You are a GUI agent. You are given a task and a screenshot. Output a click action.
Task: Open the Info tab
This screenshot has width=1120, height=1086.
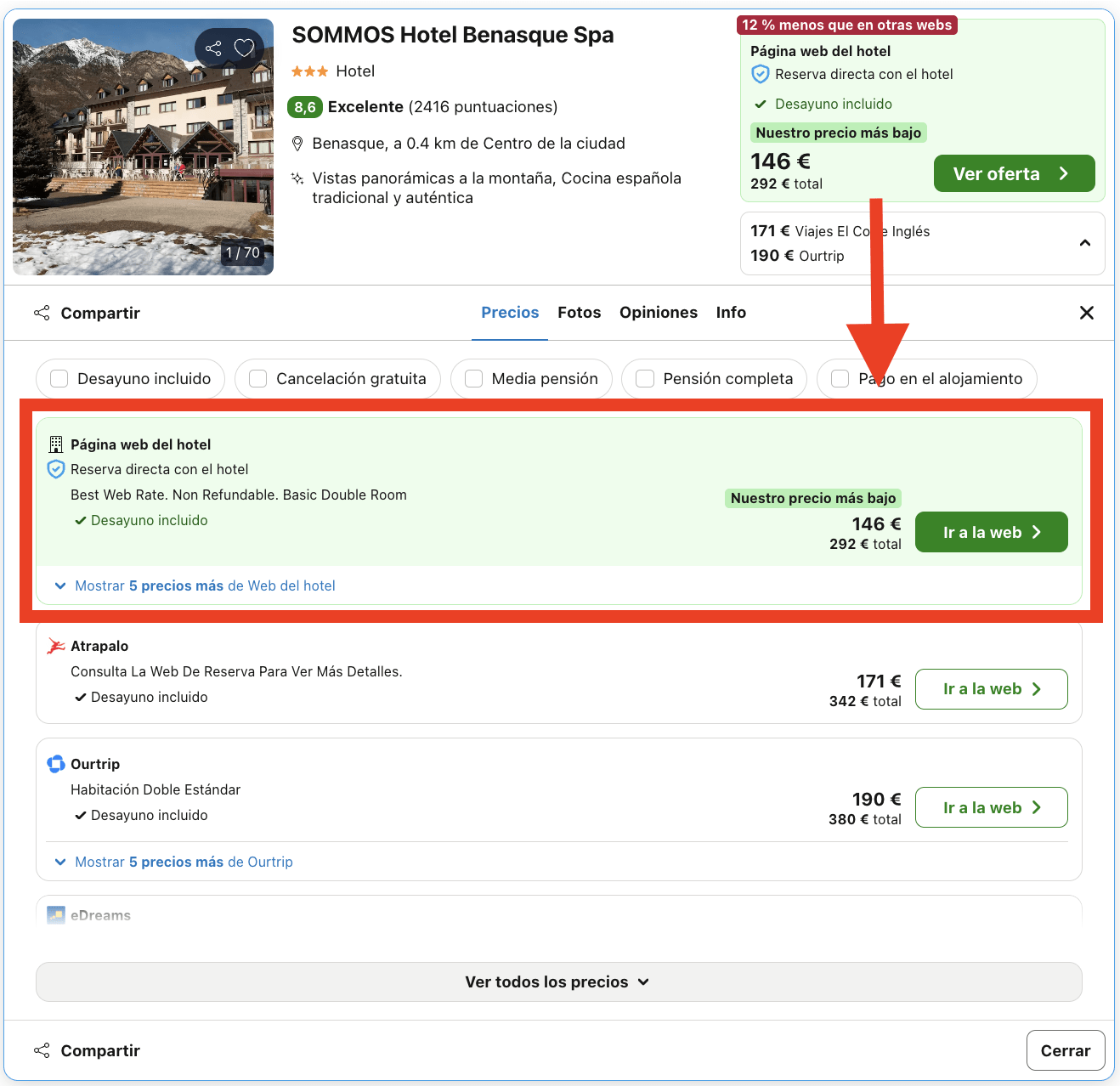click(x=731, y=313)
